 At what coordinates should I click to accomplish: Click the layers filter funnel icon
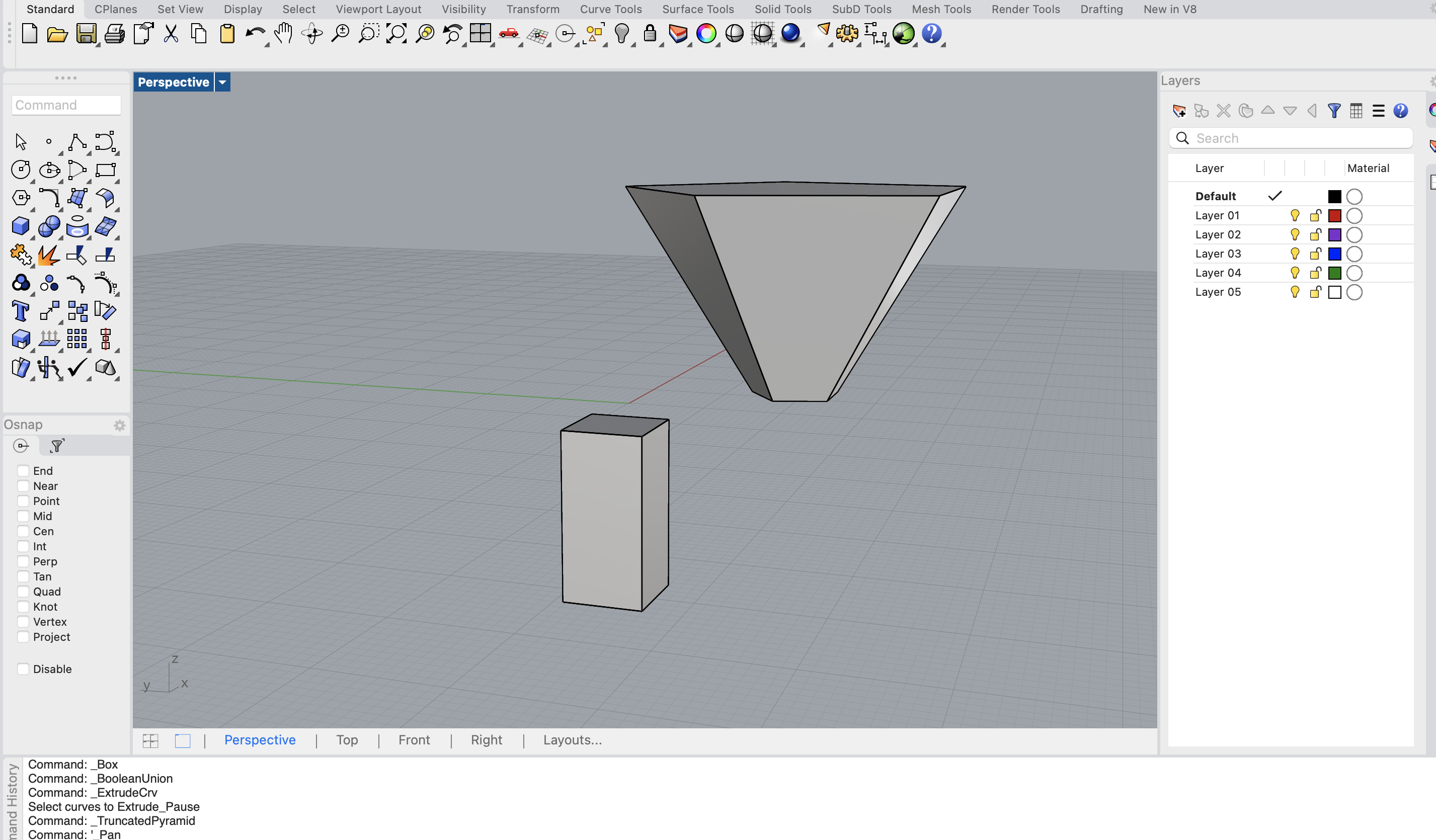(x=1334, y=111)
